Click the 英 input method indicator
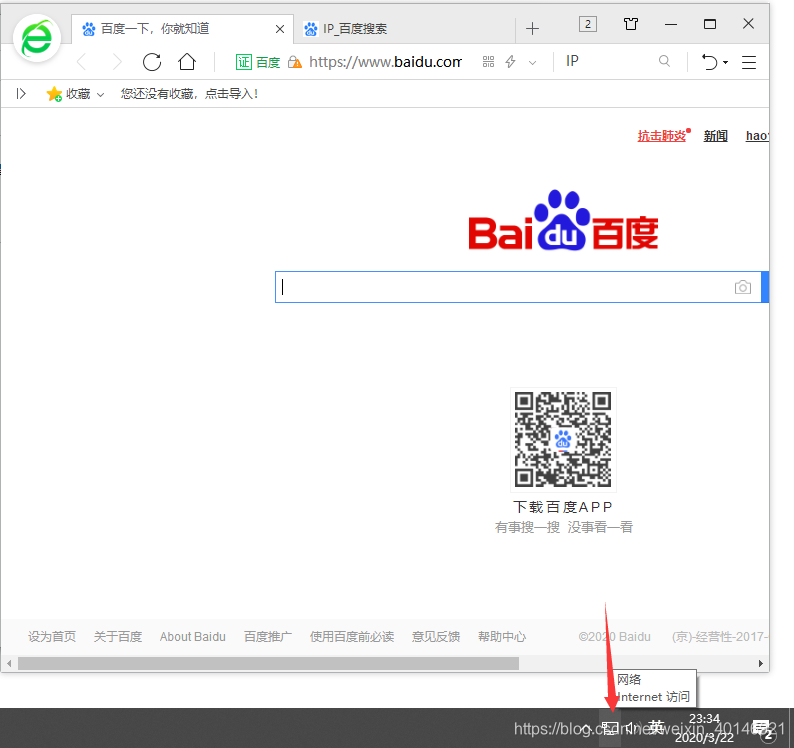Image resolution: width=794 pixels, height=748 pixels. (656, 727)
